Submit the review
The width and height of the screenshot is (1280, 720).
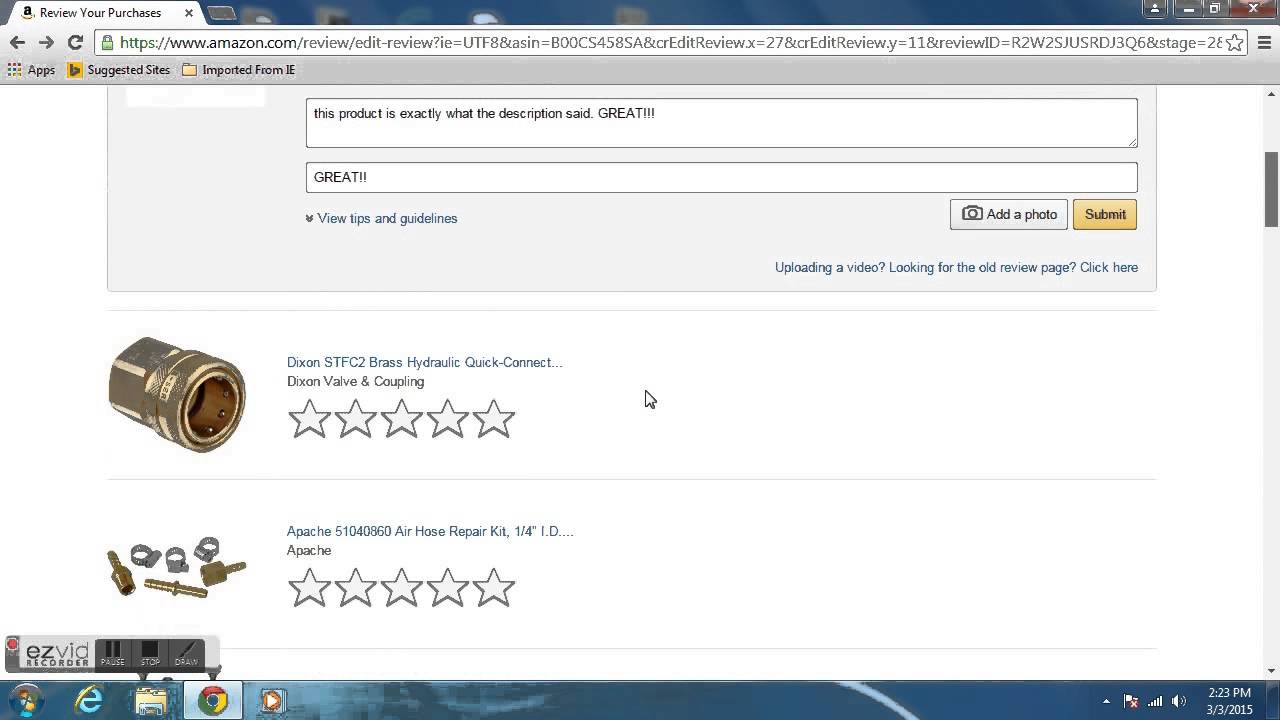1105,214
